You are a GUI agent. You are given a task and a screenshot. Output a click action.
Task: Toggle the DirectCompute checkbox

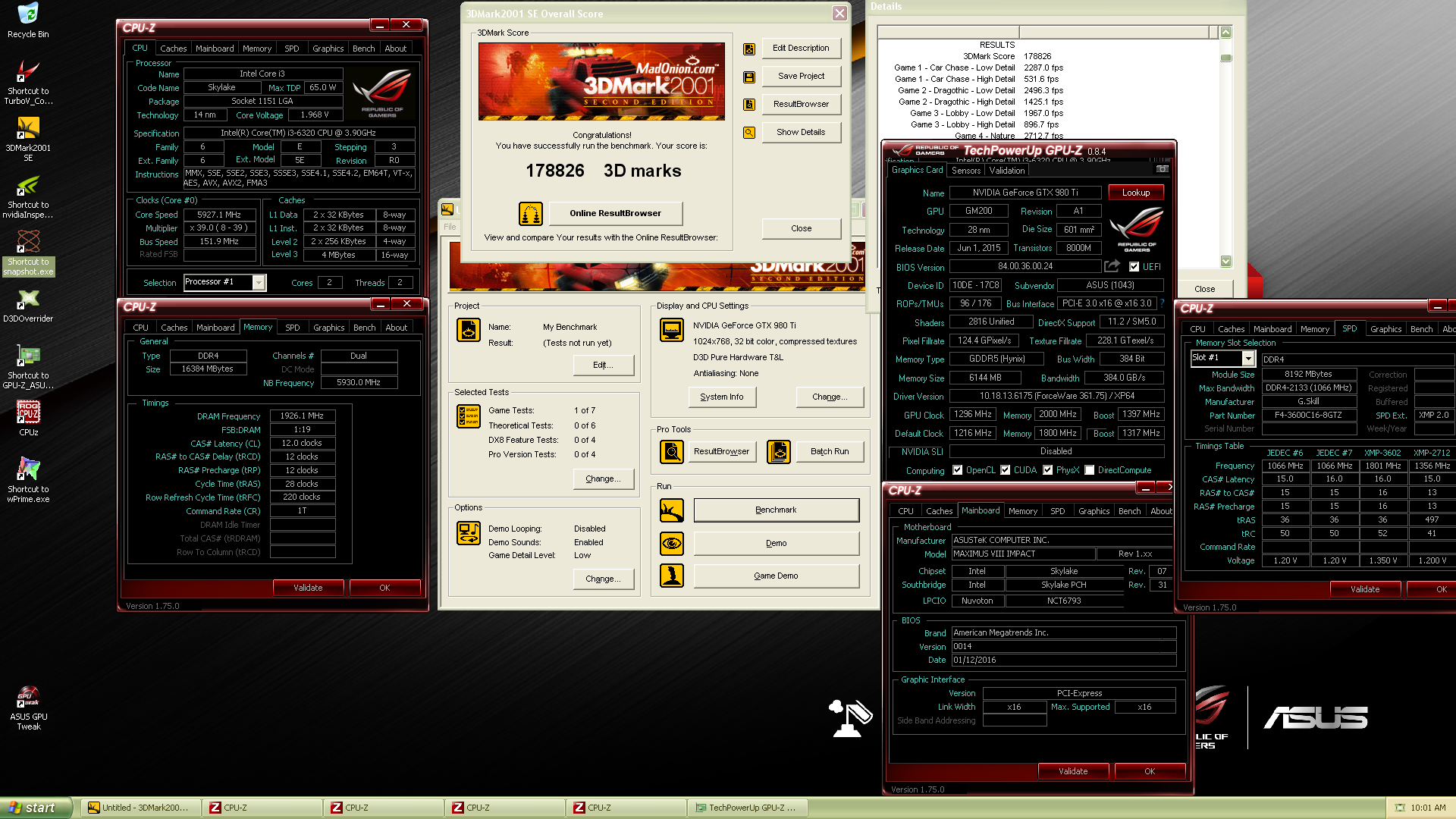(x=1089, y=470)
